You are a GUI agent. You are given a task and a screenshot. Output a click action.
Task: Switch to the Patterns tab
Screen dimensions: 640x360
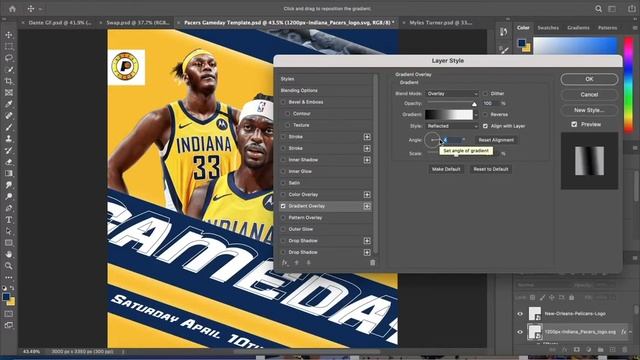pos(607,28)
